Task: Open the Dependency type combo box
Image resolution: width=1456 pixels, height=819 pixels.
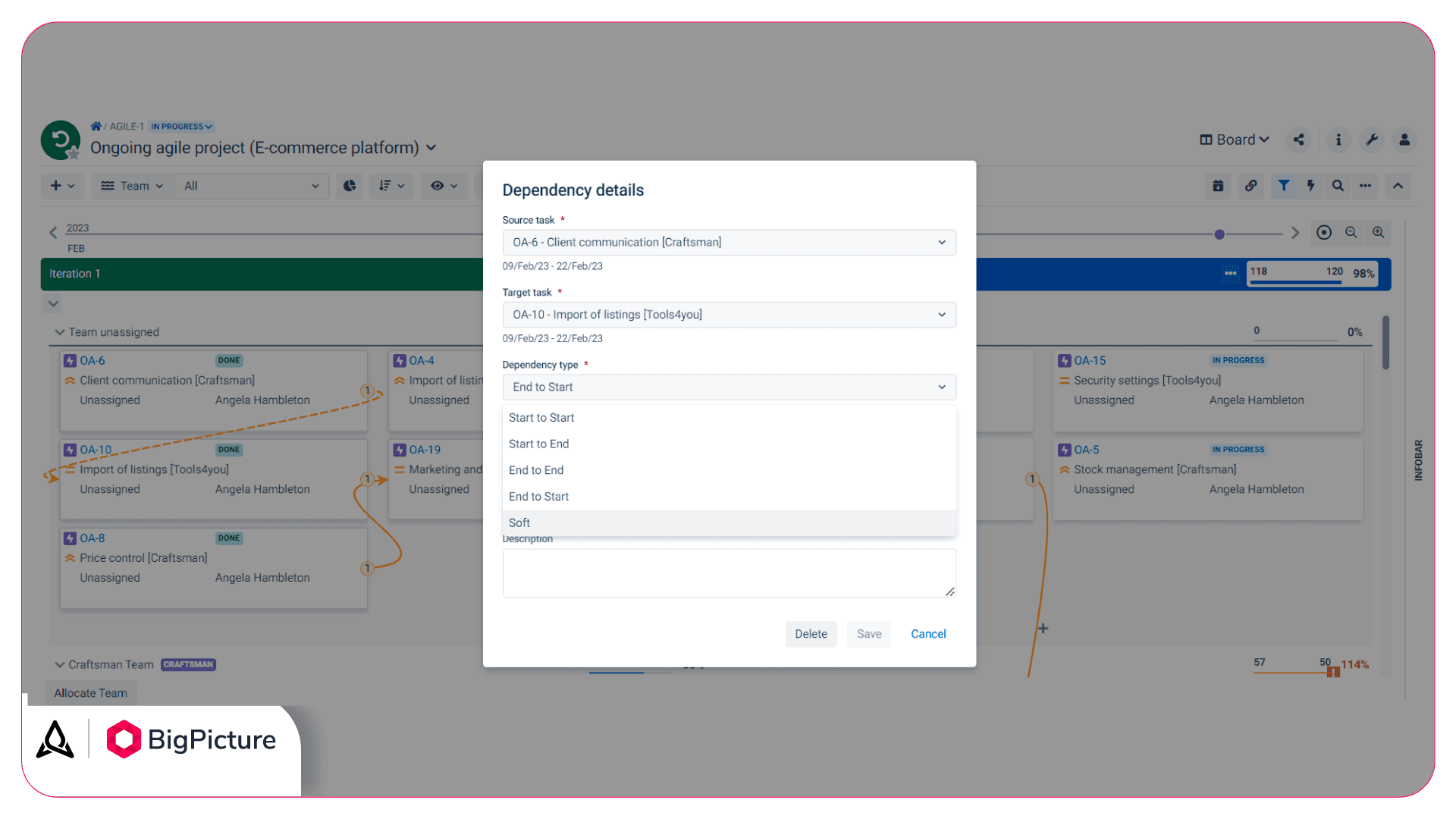Action: tap(729, 388)
